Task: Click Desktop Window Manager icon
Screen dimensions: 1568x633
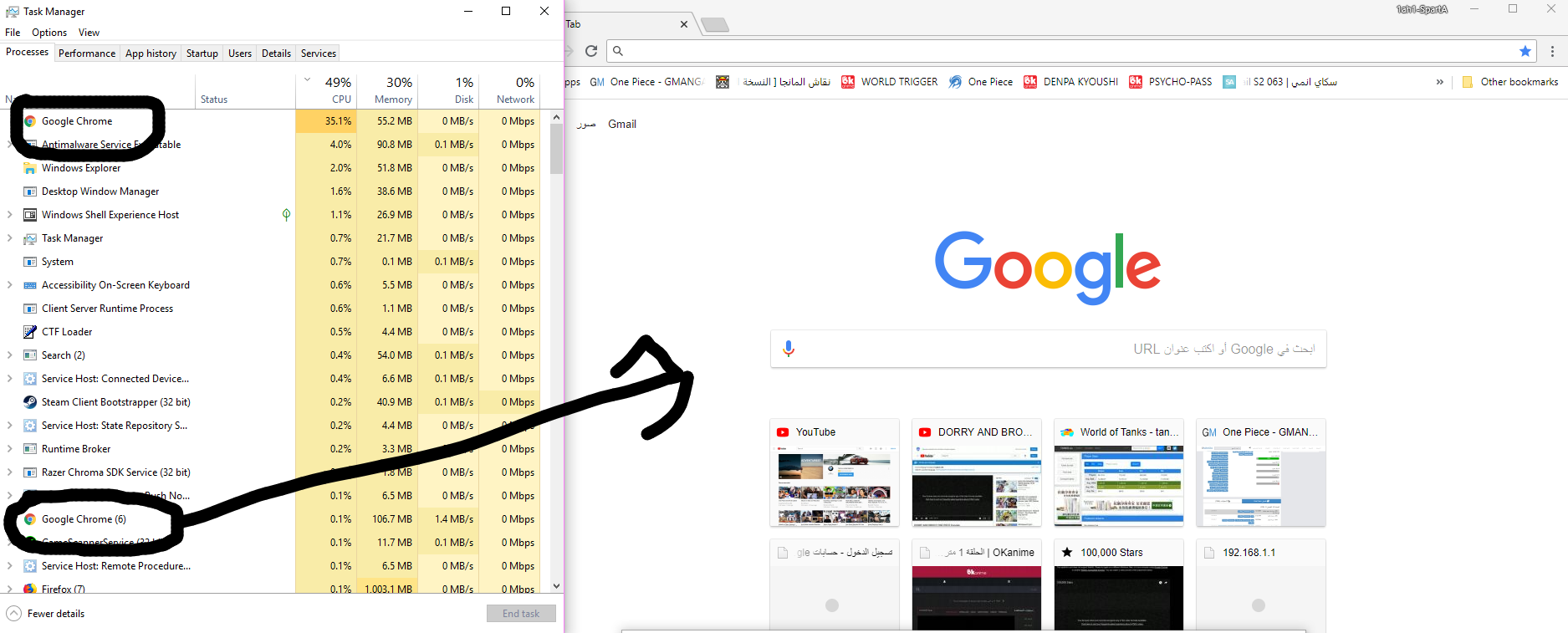Action: tap(30, 191)
